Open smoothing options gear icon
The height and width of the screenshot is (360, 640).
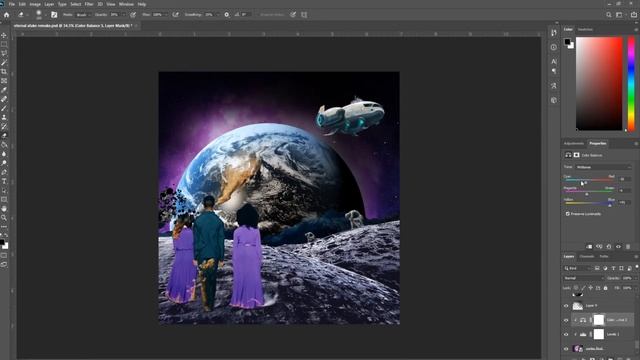pyautogui.click(x=227, y=15)
